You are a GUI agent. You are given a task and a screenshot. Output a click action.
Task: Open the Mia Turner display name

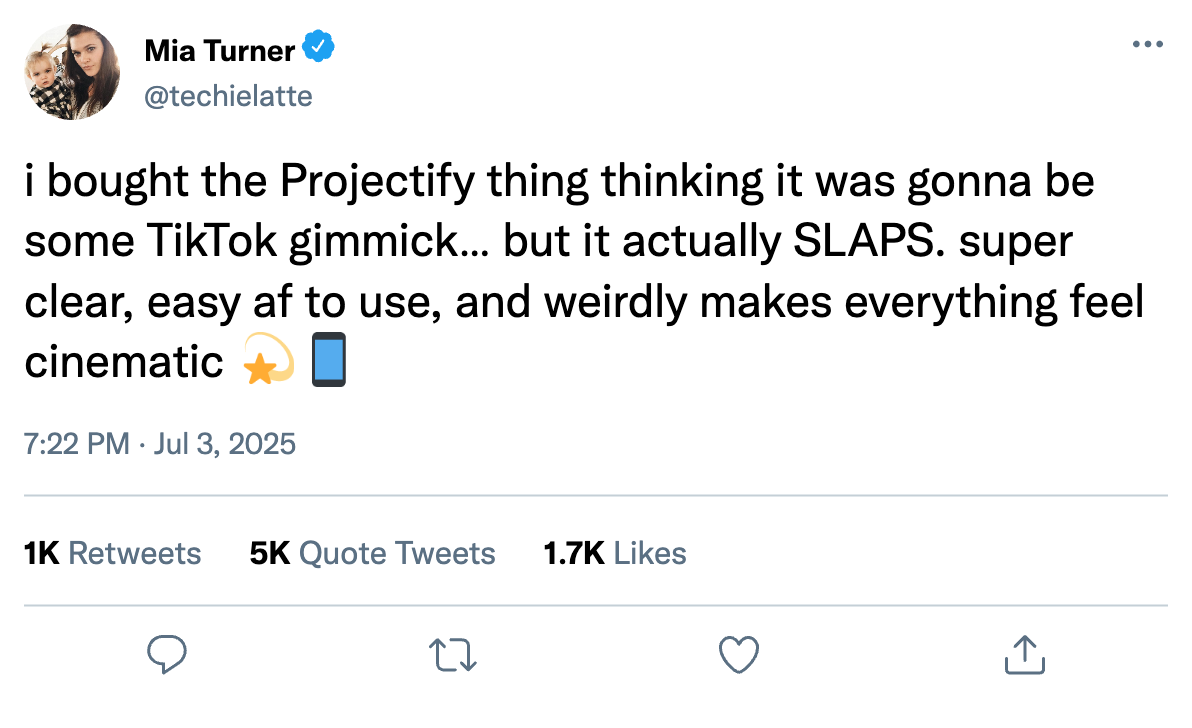(x=220, y=51)
